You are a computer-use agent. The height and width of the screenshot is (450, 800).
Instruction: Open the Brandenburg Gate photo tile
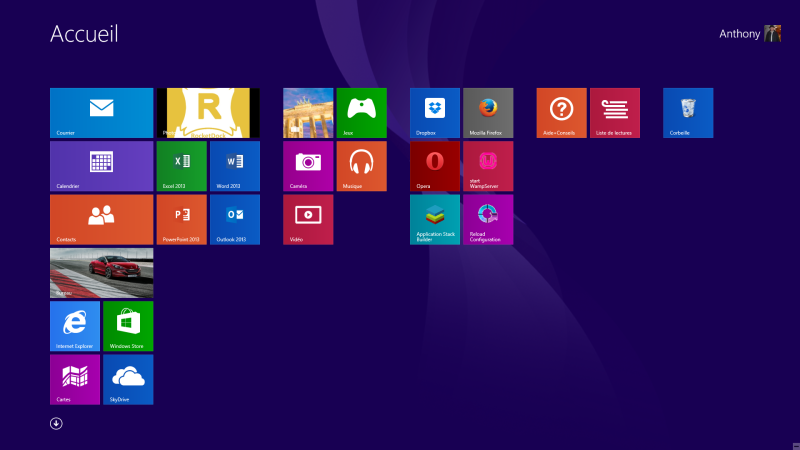tap(308, 113)
